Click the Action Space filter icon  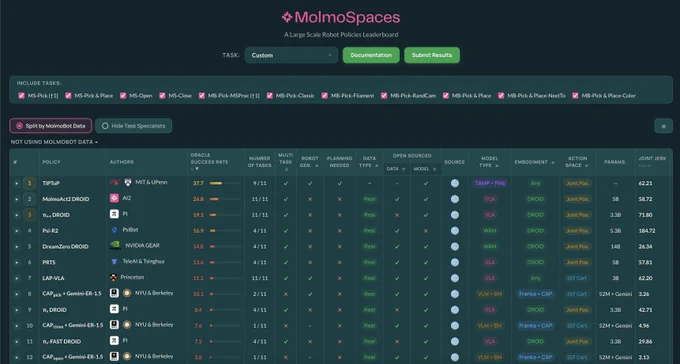point(586,165)
